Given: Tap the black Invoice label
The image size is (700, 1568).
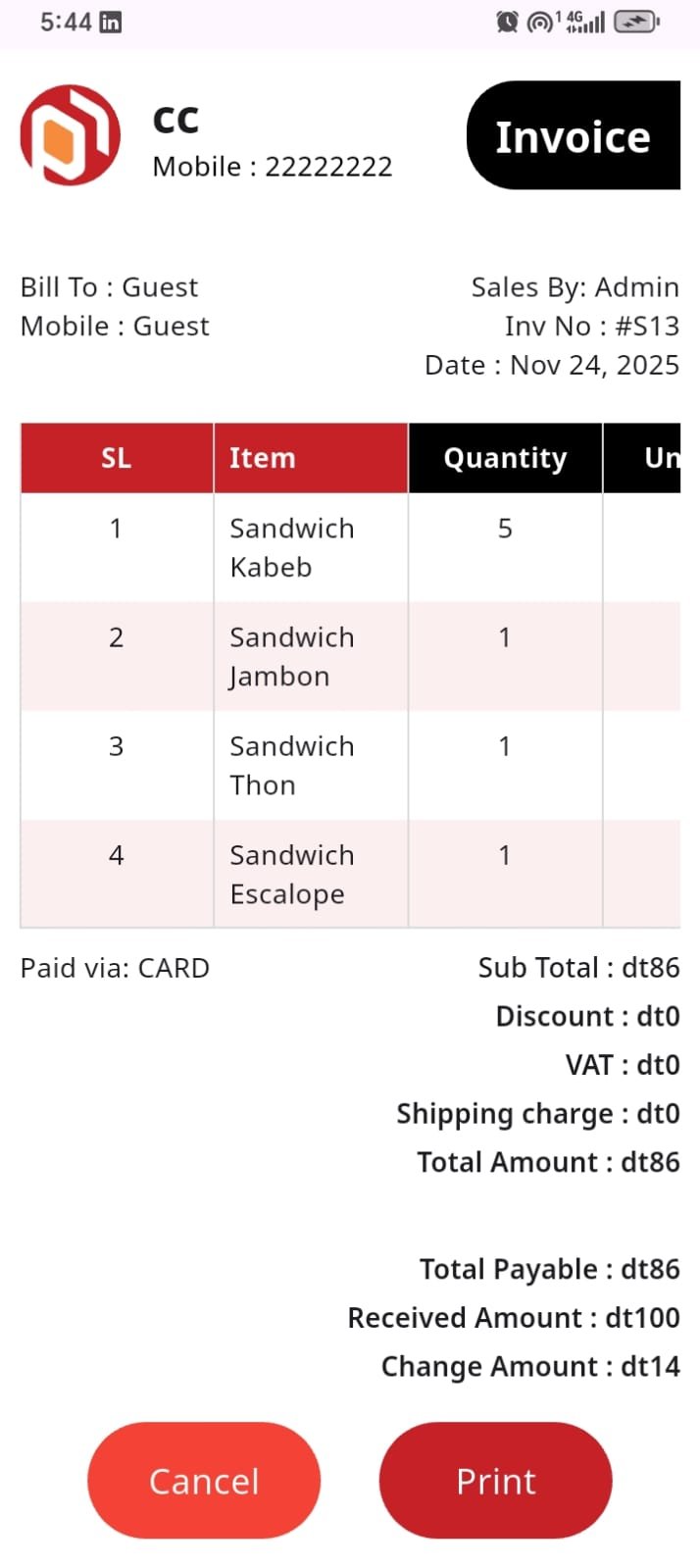Looking at the screenshot, I should point(574,136).
